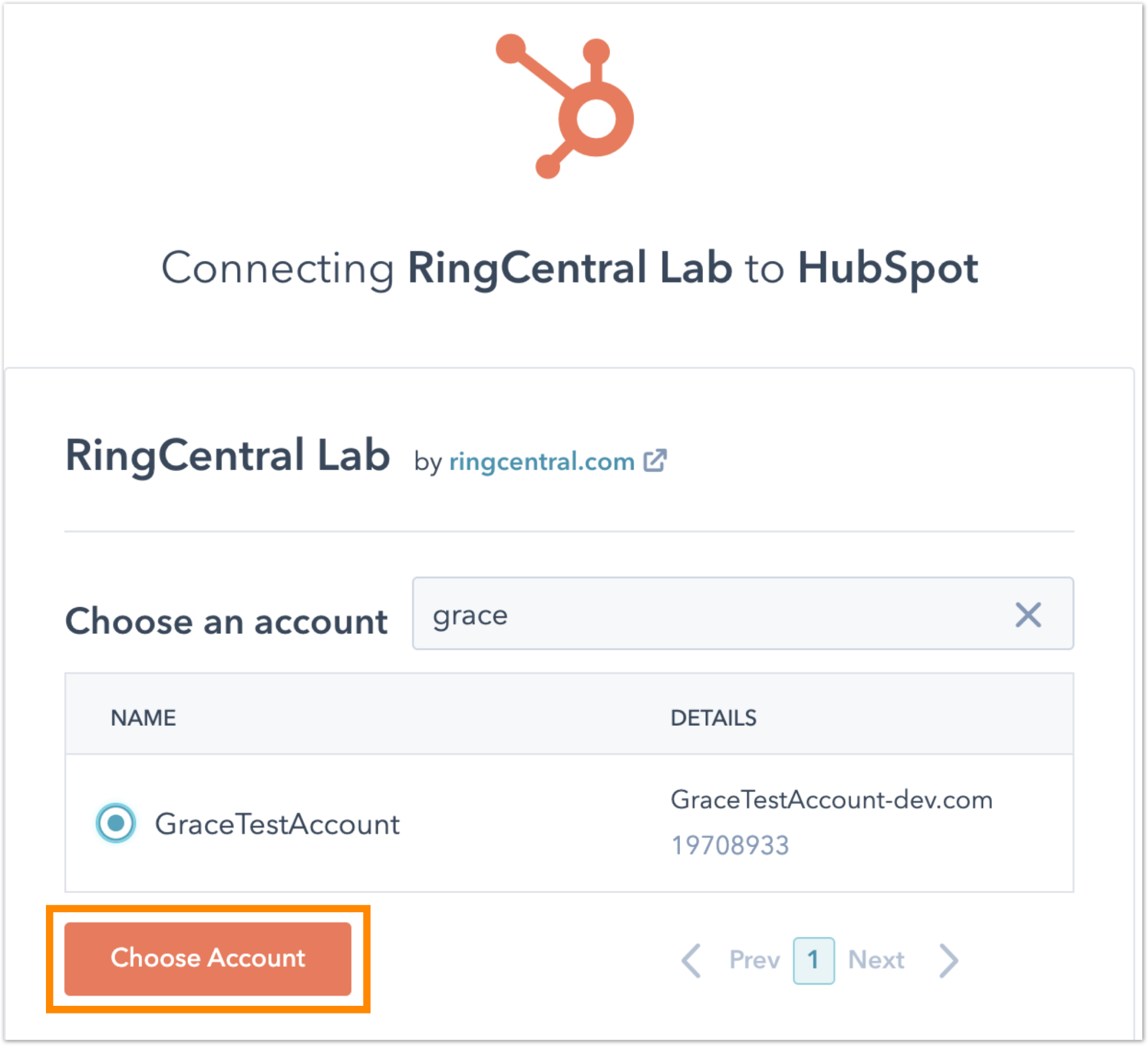Click the account ID 19708933
The image size is (1148, 1046).
point(730,845)
